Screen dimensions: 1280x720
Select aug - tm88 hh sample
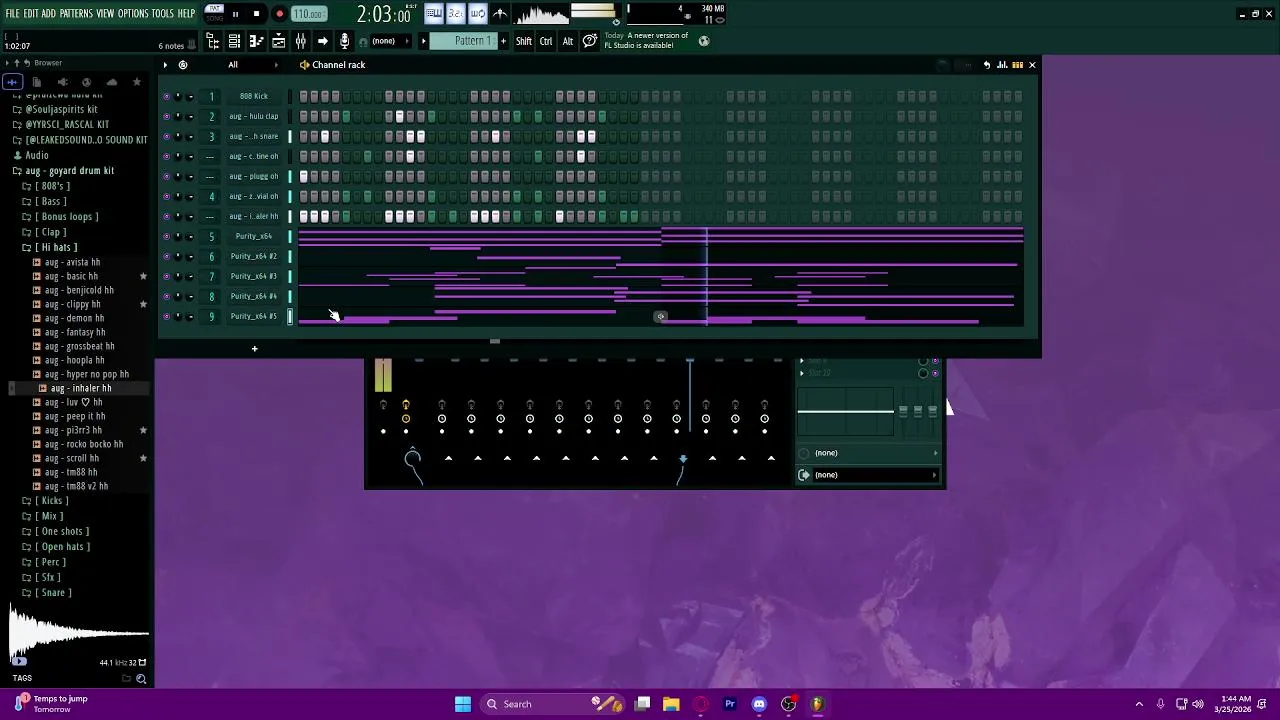coord(71,472)
